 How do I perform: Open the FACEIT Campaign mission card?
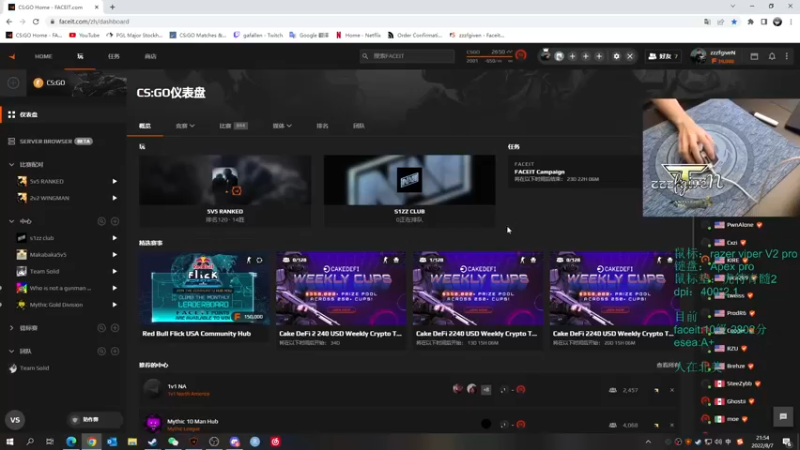574,171
